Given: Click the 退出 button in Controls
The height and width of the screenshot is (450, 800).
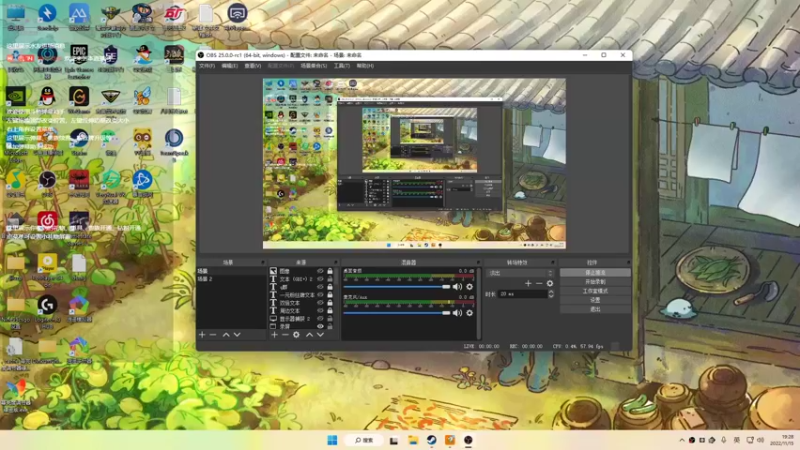Looking at the screenshot, I should coord(595,309).
